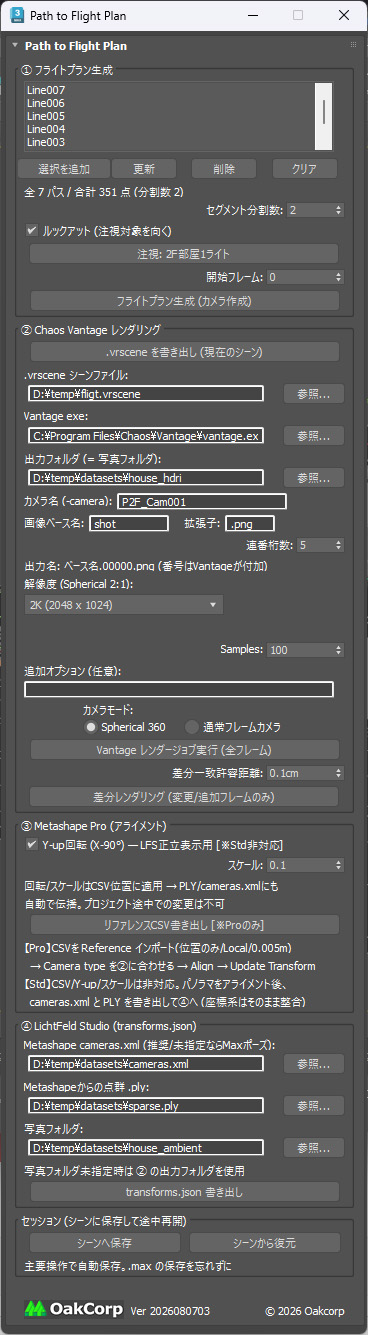Browse for the Vantage exe
The height and width of the screenshot is (1335, 368).
[x=313, y=436]
